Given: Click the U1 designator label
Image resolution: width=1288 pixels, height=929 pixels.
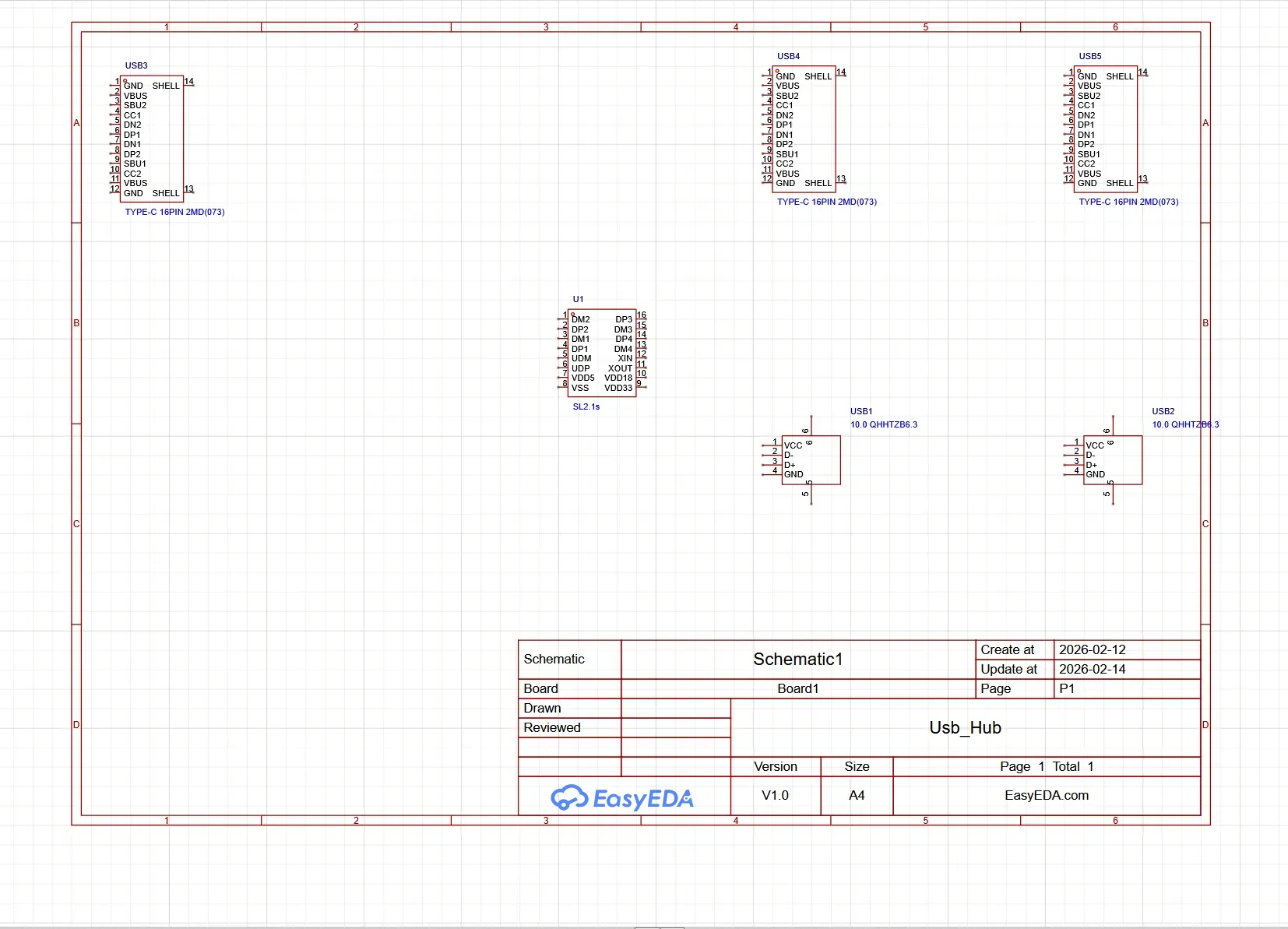Looking at the screenshot, I should [x=578, y=299].
